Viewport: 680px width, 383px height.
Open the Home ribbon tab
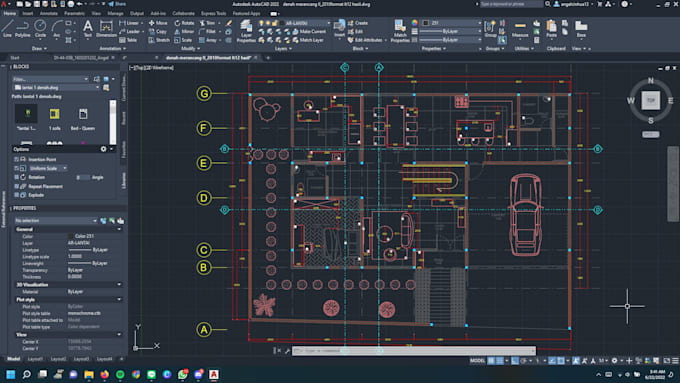point(9,13)
